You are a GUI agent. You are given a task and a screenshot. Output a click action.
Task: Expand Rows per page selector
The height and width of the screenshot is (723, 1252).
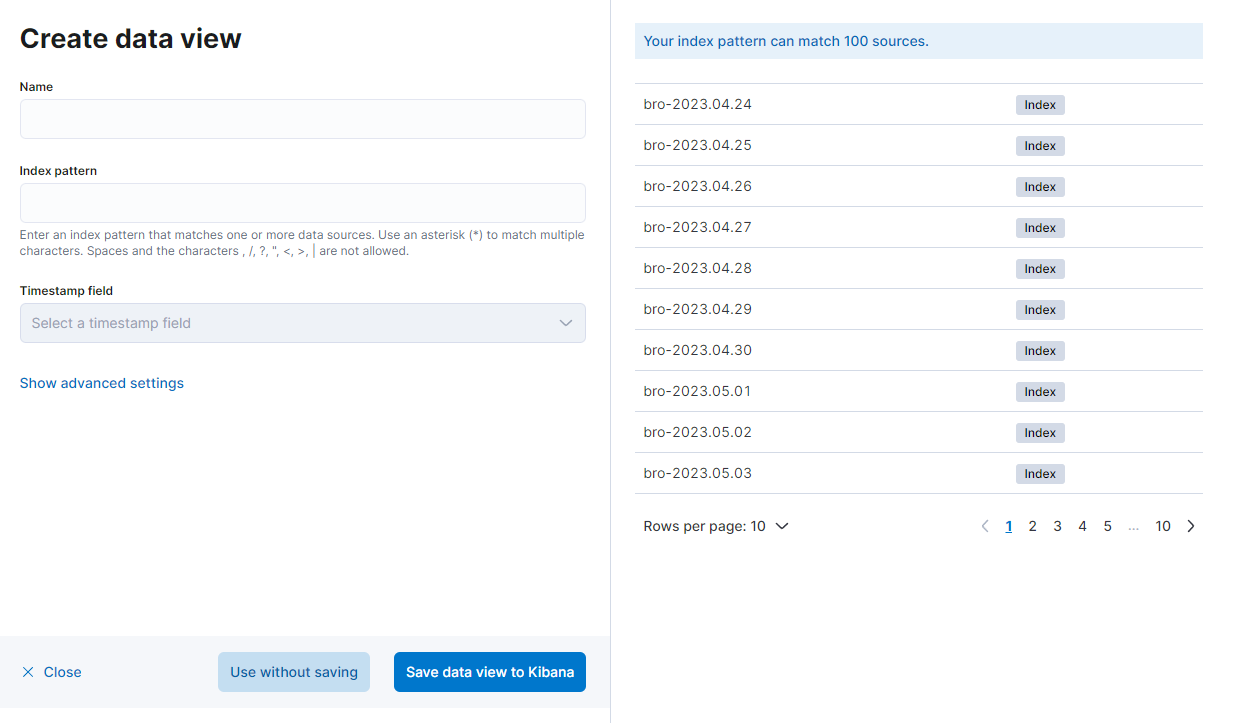coord(716,526)
